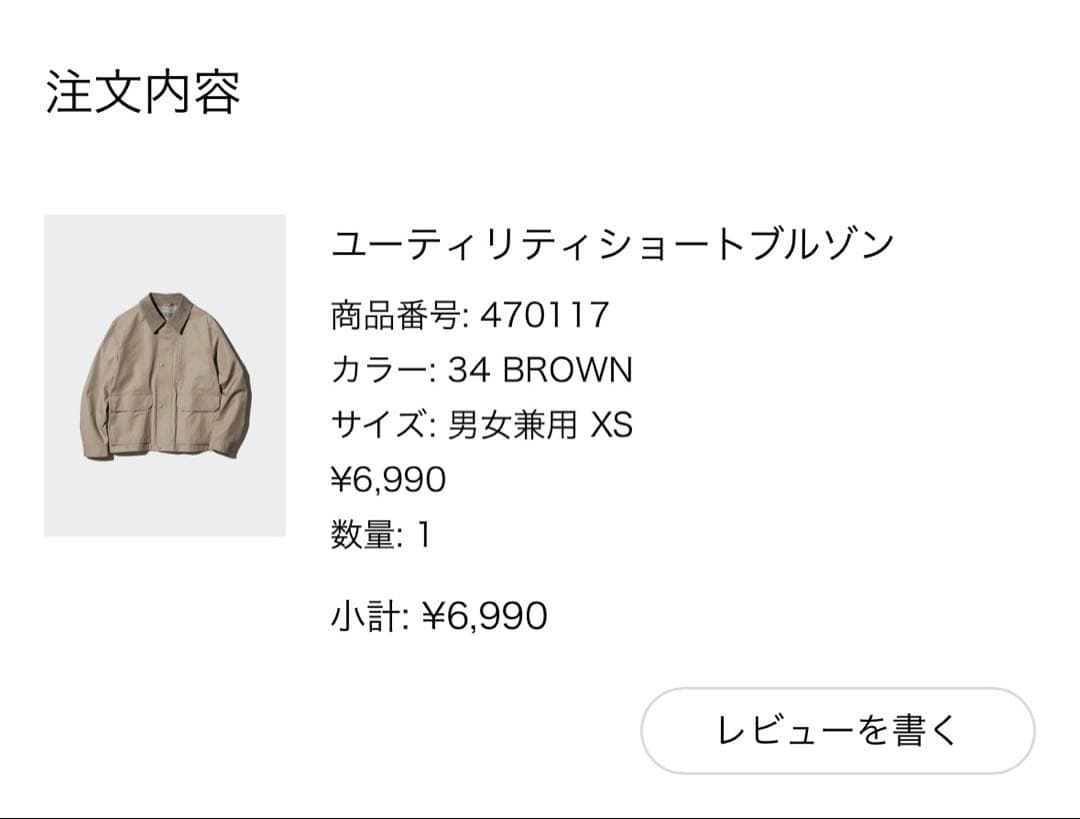Click the 注文内容 section heading
The height and width of the screenshot is (819, 1080).
143,93
